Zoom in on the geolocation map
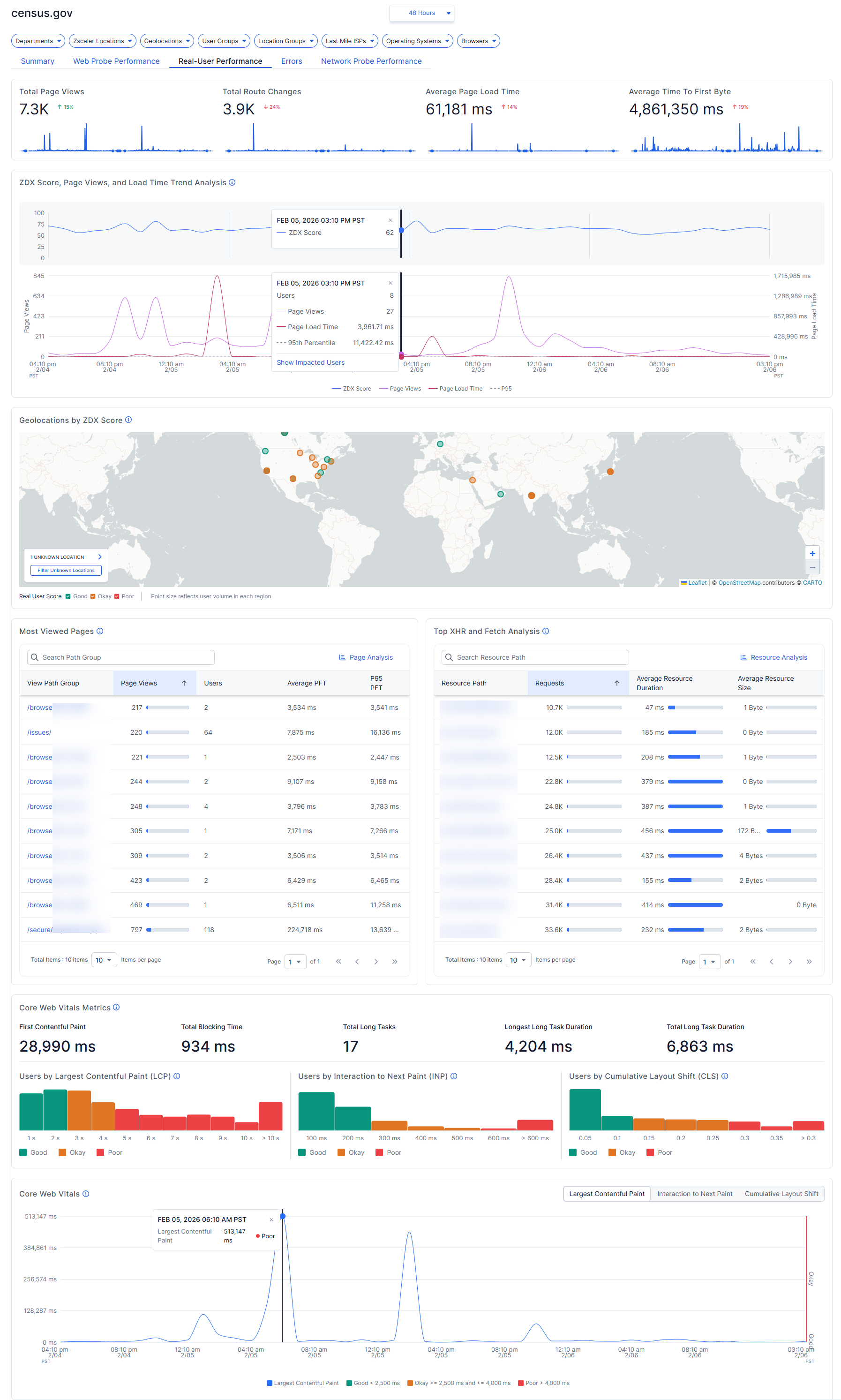The width and height of the screenshot is (841, 1400). coord(812,554)
